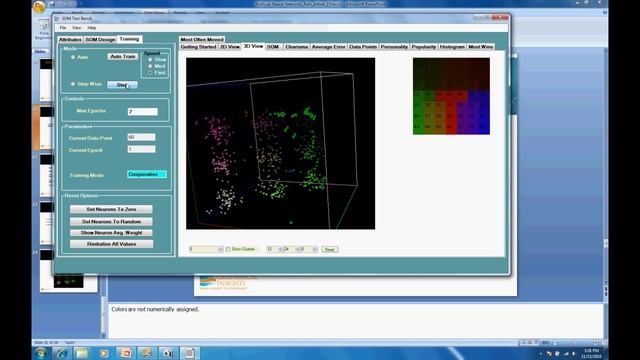This screenshot has width=640, height=360.
Task: Toggle the Show Clusters checkbox
Action: tap(228, 249)
